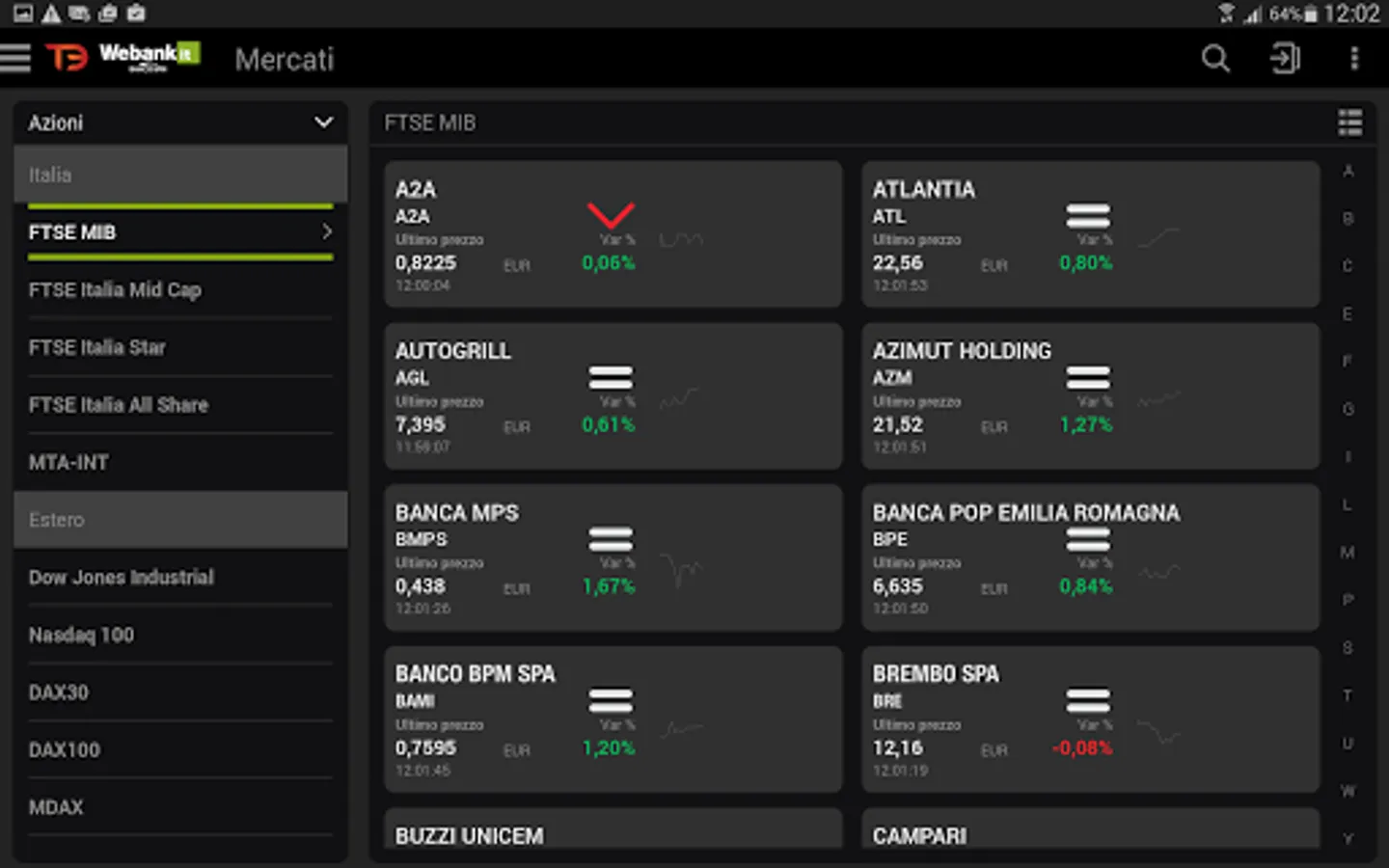Image resolution: width=1389 pixels, height=868 pixels.
Task: Jump to letter E in the index
Action: pyautogui.click(x=1348, y=314)
